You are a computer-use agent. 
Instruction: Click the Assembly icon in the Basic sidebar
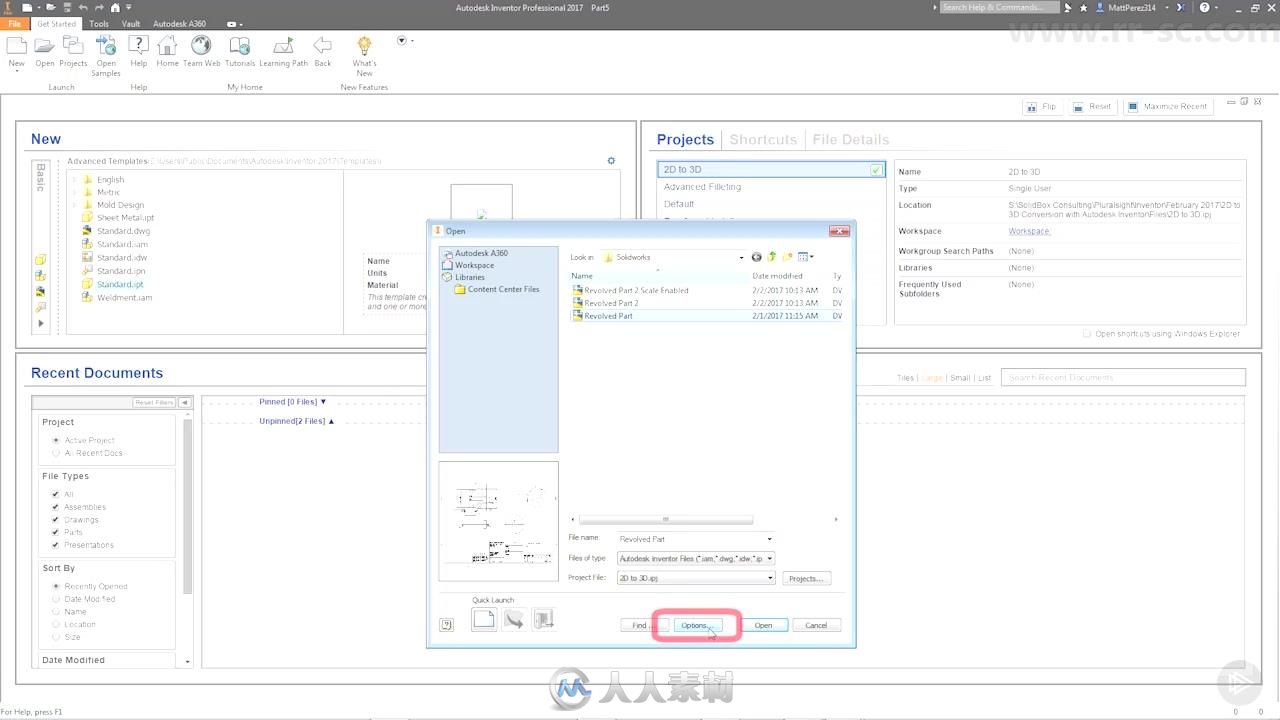click(x=40, y=275)
